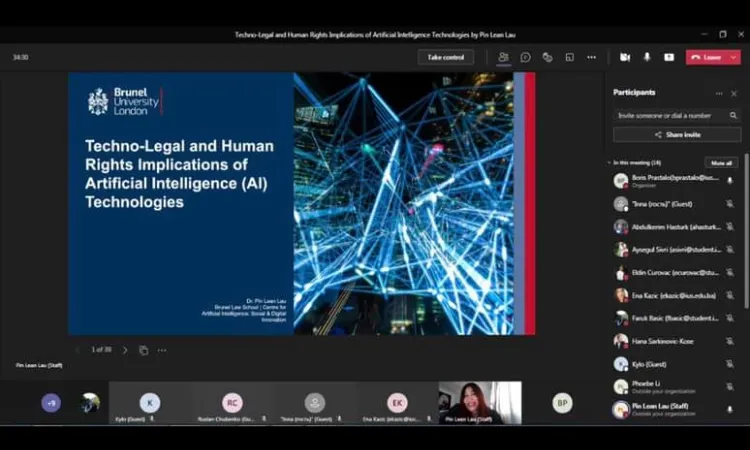Open slide grid view icon below presentation
Screen dimensions: 750x450
[144, 350]
